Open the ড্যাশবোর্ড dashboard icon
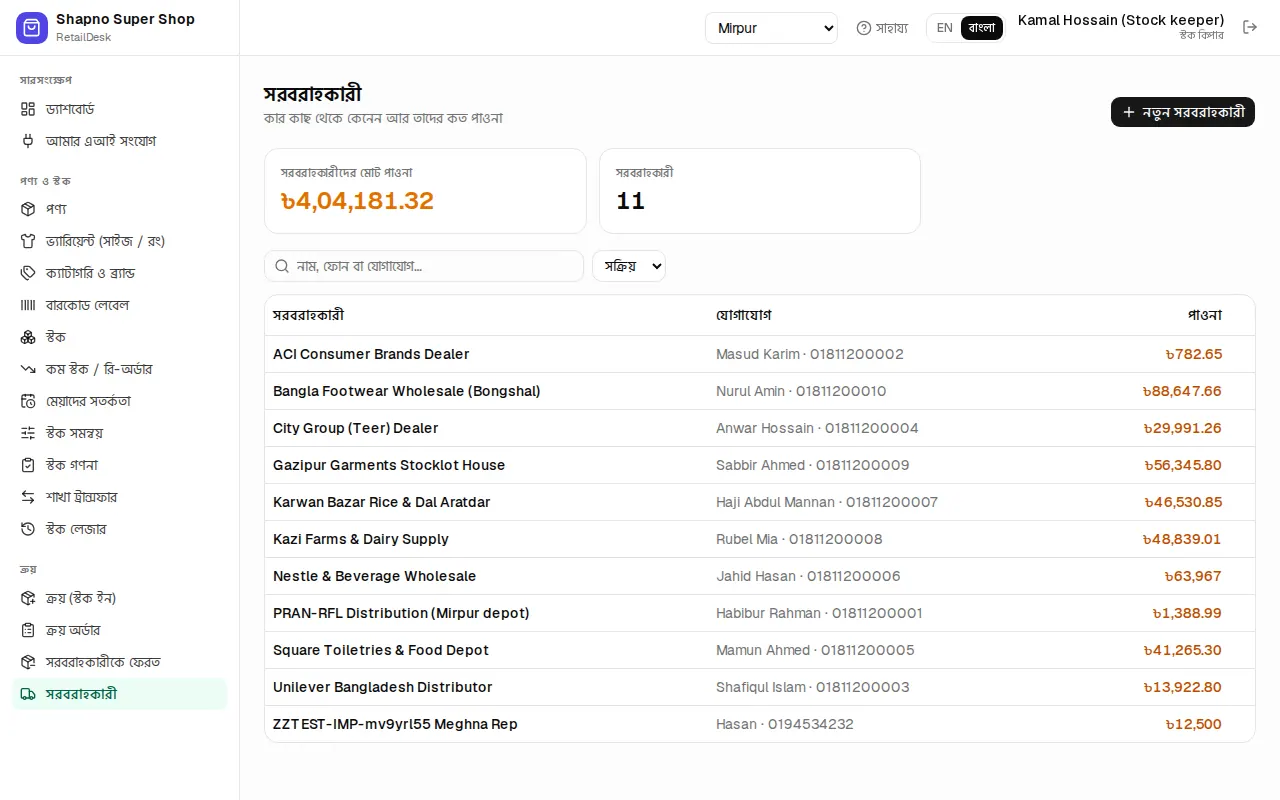 28,109
